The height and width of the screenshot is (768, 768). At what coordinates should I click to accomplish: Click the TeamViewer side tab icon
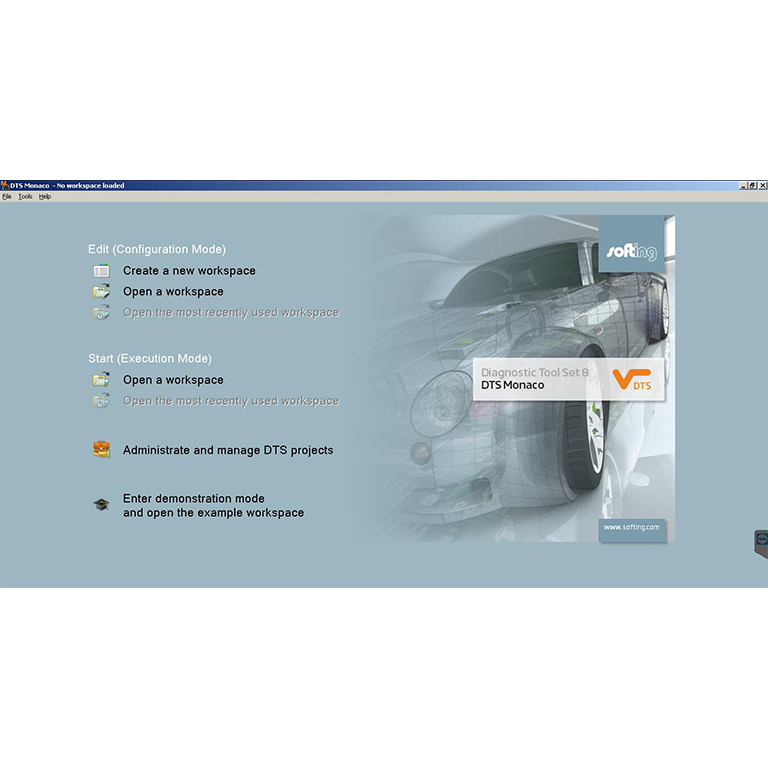tap(761, 543)
